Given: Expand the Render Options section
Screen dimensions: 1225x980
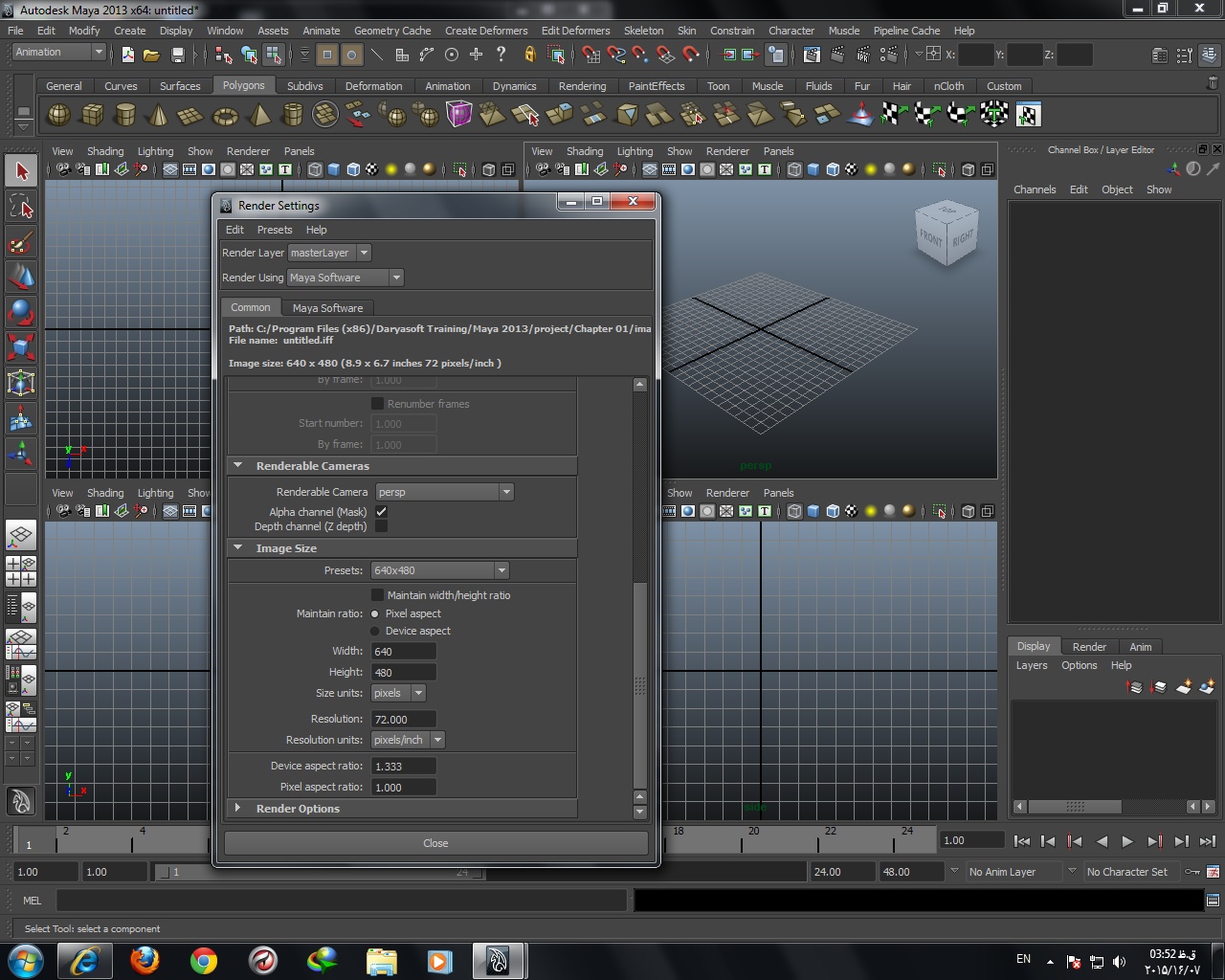Looking at the screenshot, I should click(x=238, y=809).
